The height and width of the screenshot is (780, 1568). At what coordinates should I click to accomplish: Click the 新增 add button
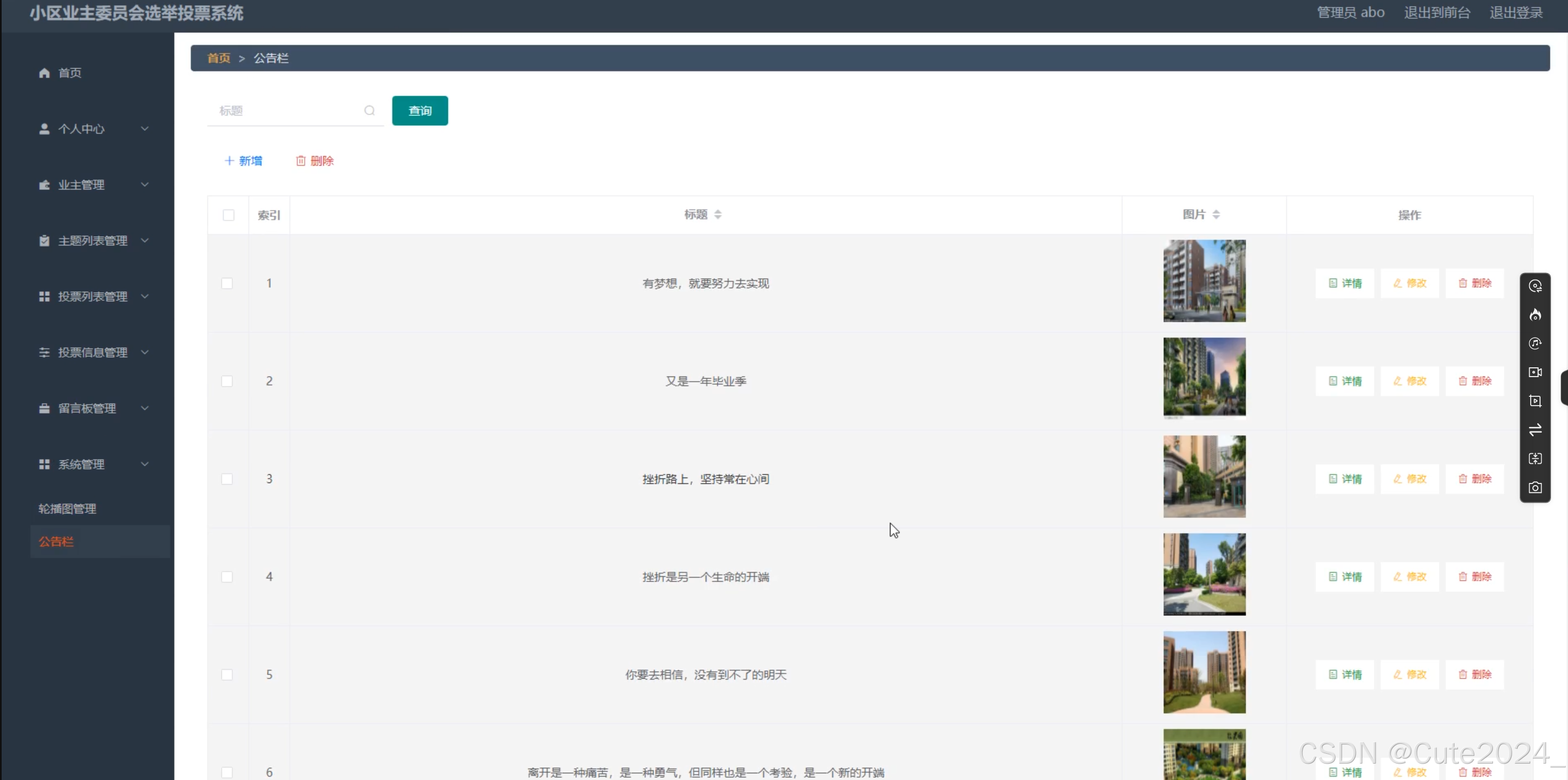coord(243,161)
